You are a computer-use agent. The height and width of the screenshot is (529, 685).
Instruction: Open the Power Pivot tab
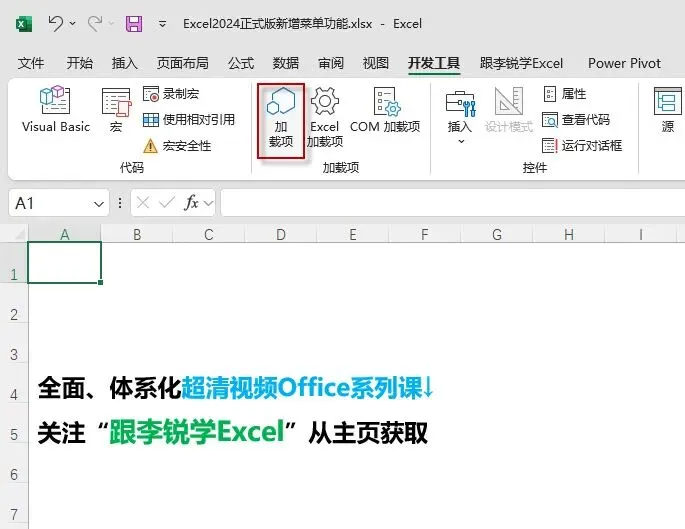click(x=624, y=63)
